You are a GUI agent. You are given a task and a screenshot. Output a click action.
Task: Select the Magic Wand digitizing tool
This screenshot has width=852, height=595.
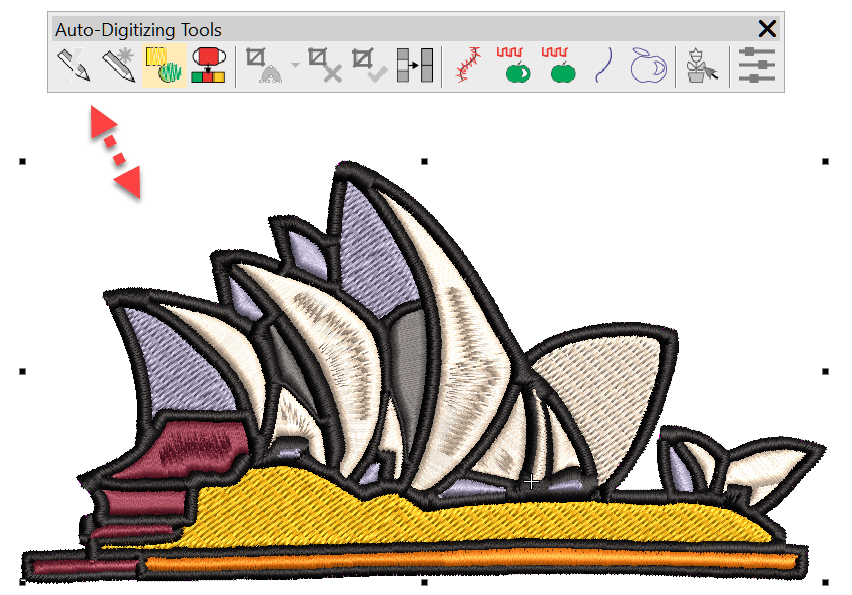pyautogui.click(x=258, y=64)
